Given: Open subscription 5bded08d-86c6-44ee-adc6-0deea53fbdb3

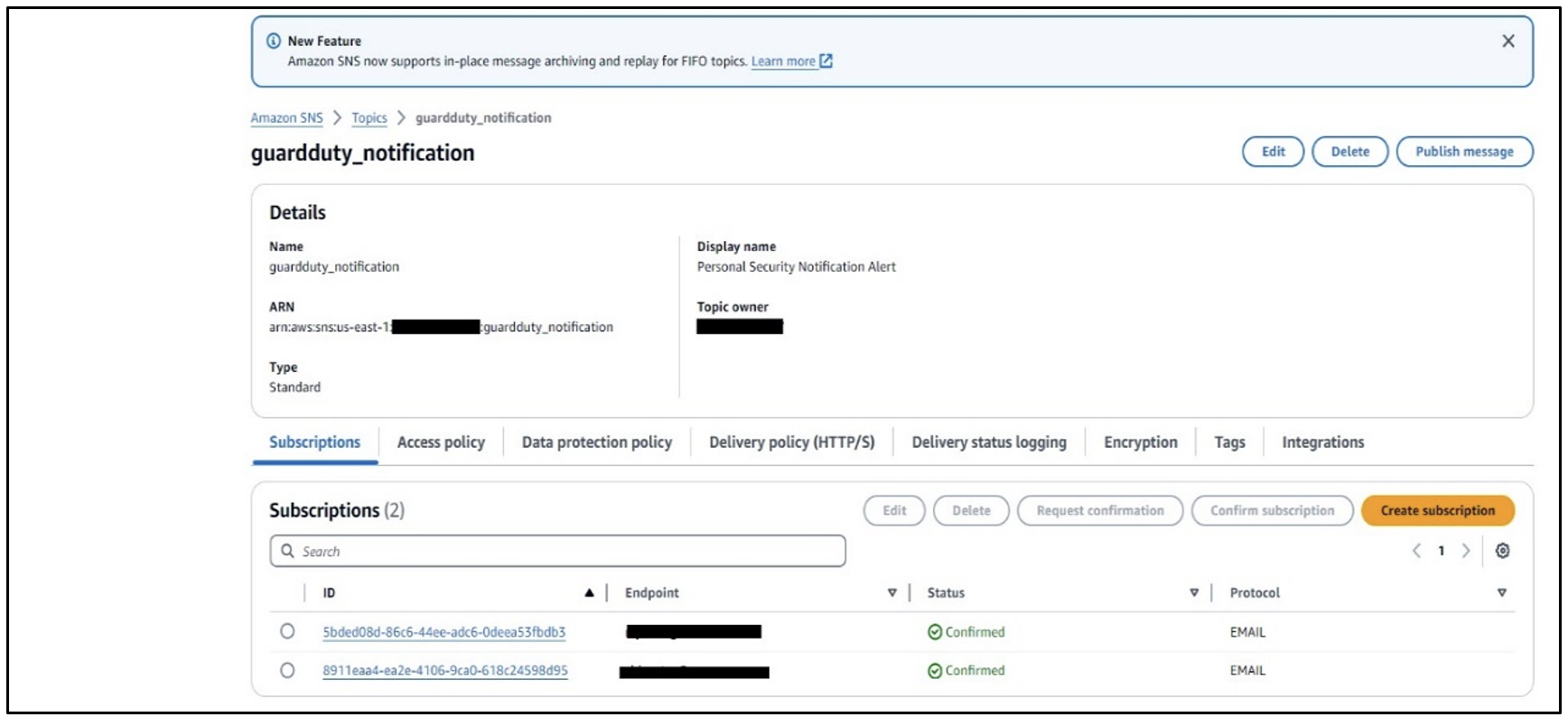Looking at the screenshot, I should tap(444, 632).
